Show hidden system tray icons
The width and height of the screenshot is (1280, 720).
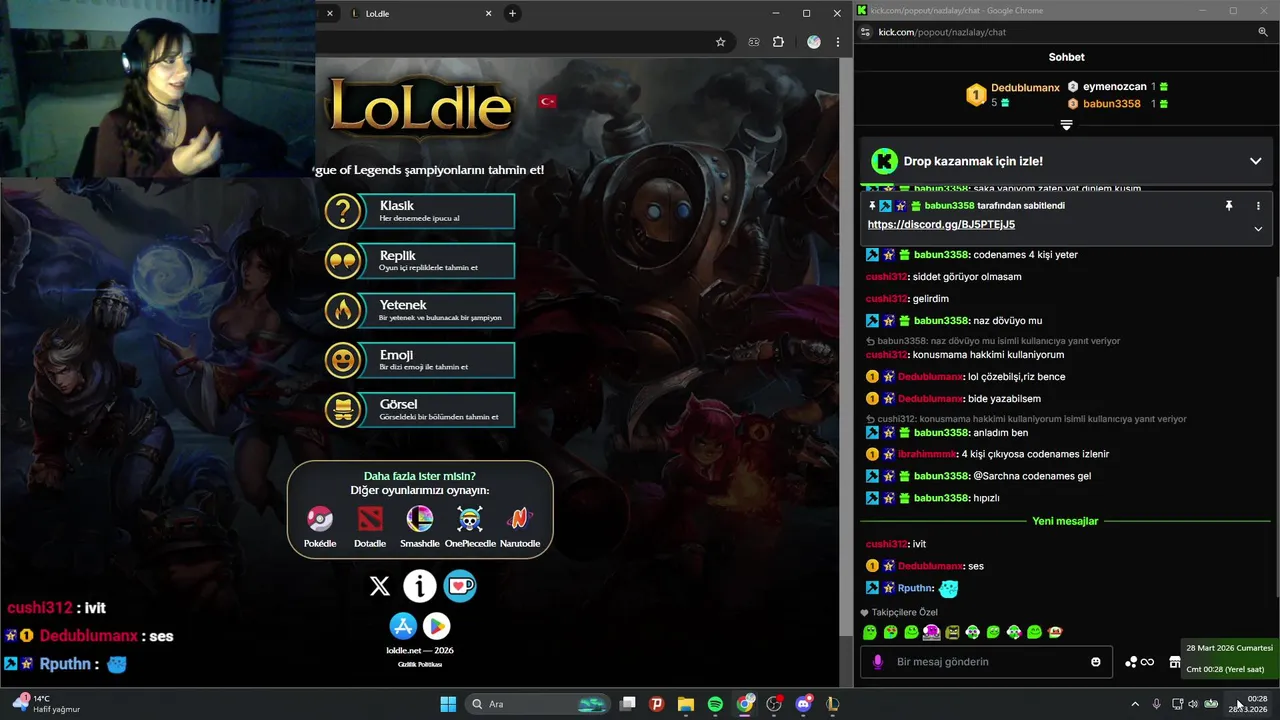pyautogui.click(x=1134, y=704)
